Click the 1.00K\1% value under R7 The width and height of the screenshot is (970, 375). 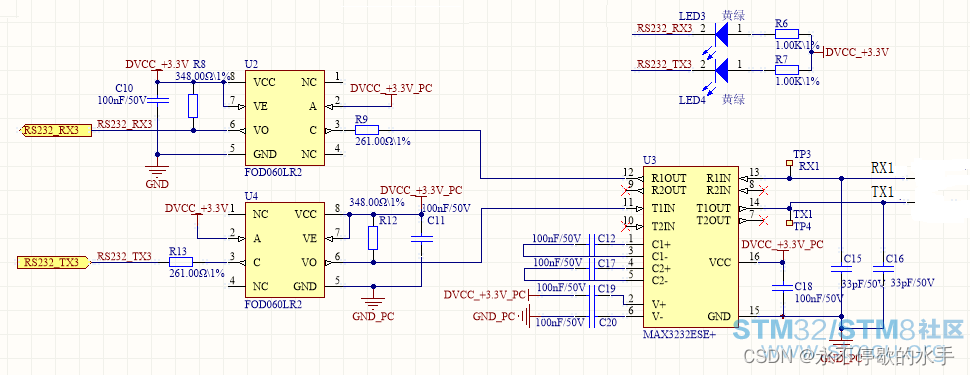[x=797, y=81]
